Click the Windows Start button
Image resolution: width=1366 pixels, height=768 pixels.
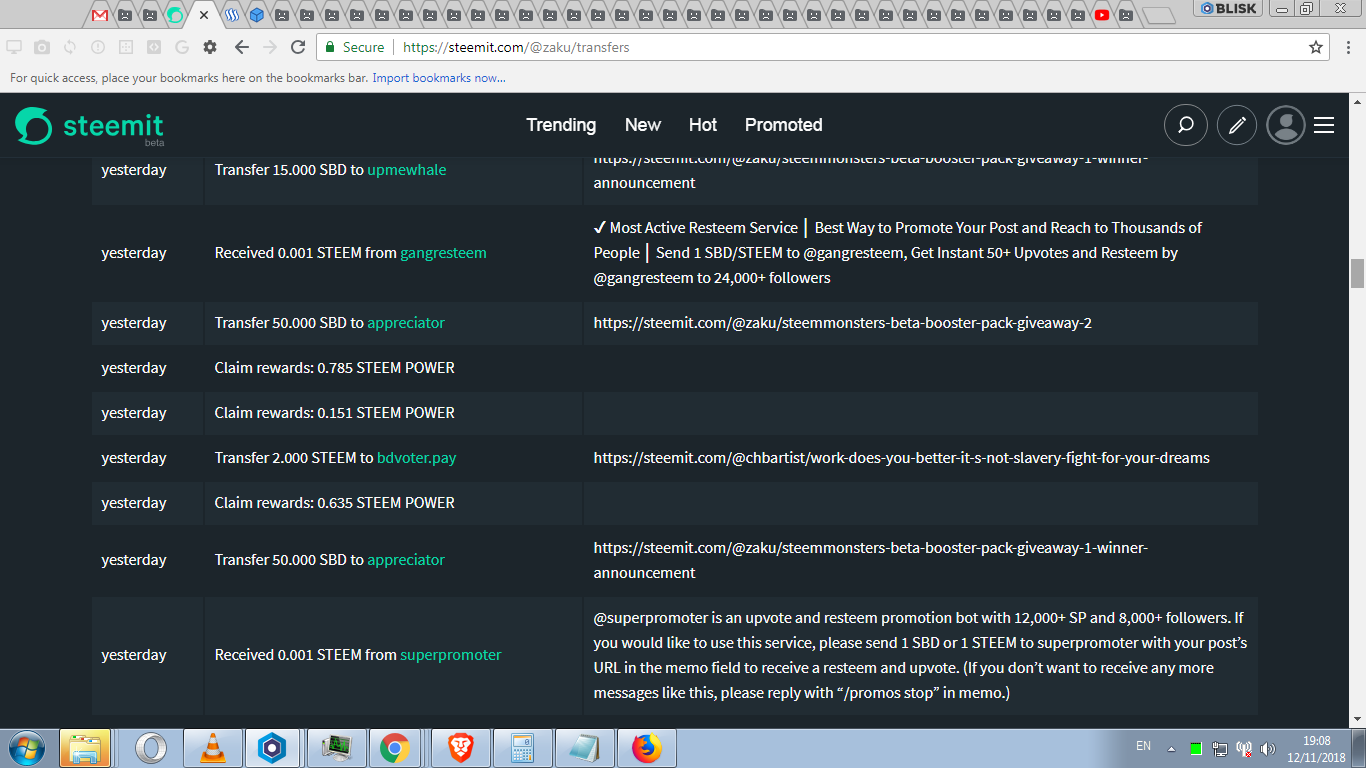pyautogui.click(x=26, y=748)
